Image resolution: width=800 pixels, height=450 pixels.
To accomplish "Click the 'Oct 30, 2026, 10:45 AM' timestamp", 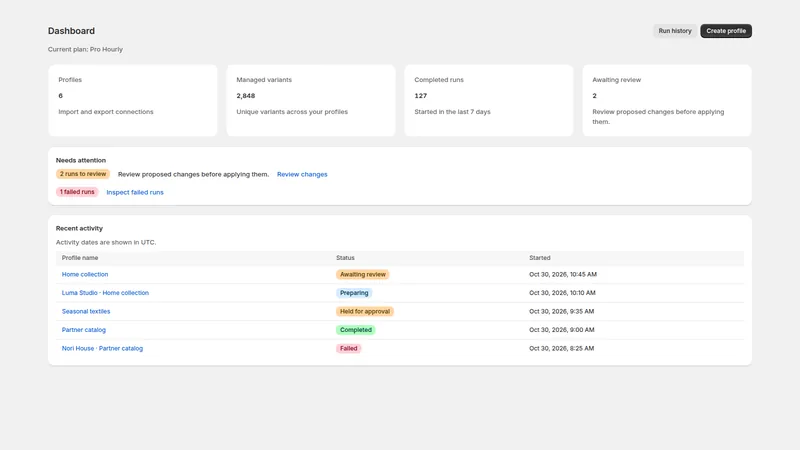I will pyautogui.click(x=563, y=274).
